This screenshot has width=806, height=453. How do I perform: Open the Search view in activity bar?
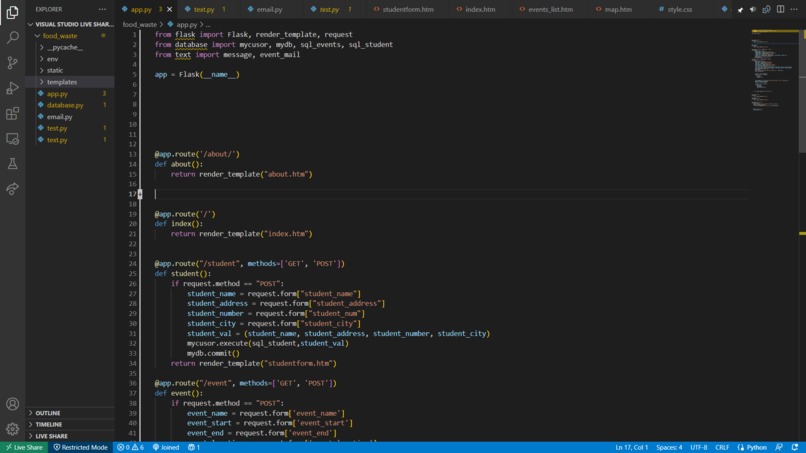point(12,37)
